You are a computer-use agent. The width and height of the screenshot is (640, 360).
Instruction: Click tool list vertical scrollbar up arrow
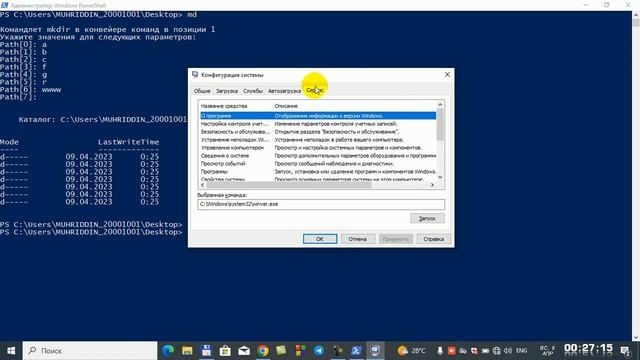point(440,105)
